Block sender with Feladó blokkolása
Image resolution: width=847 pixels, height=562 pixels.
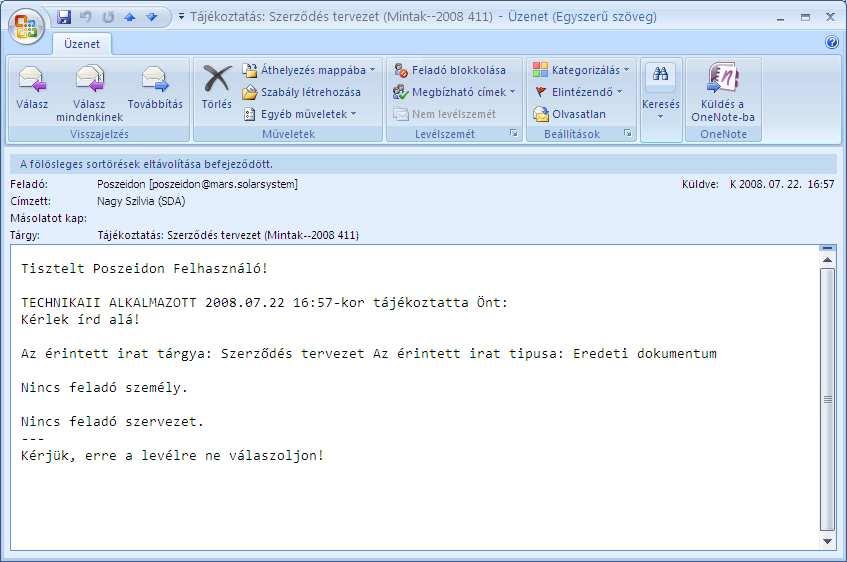450,70
